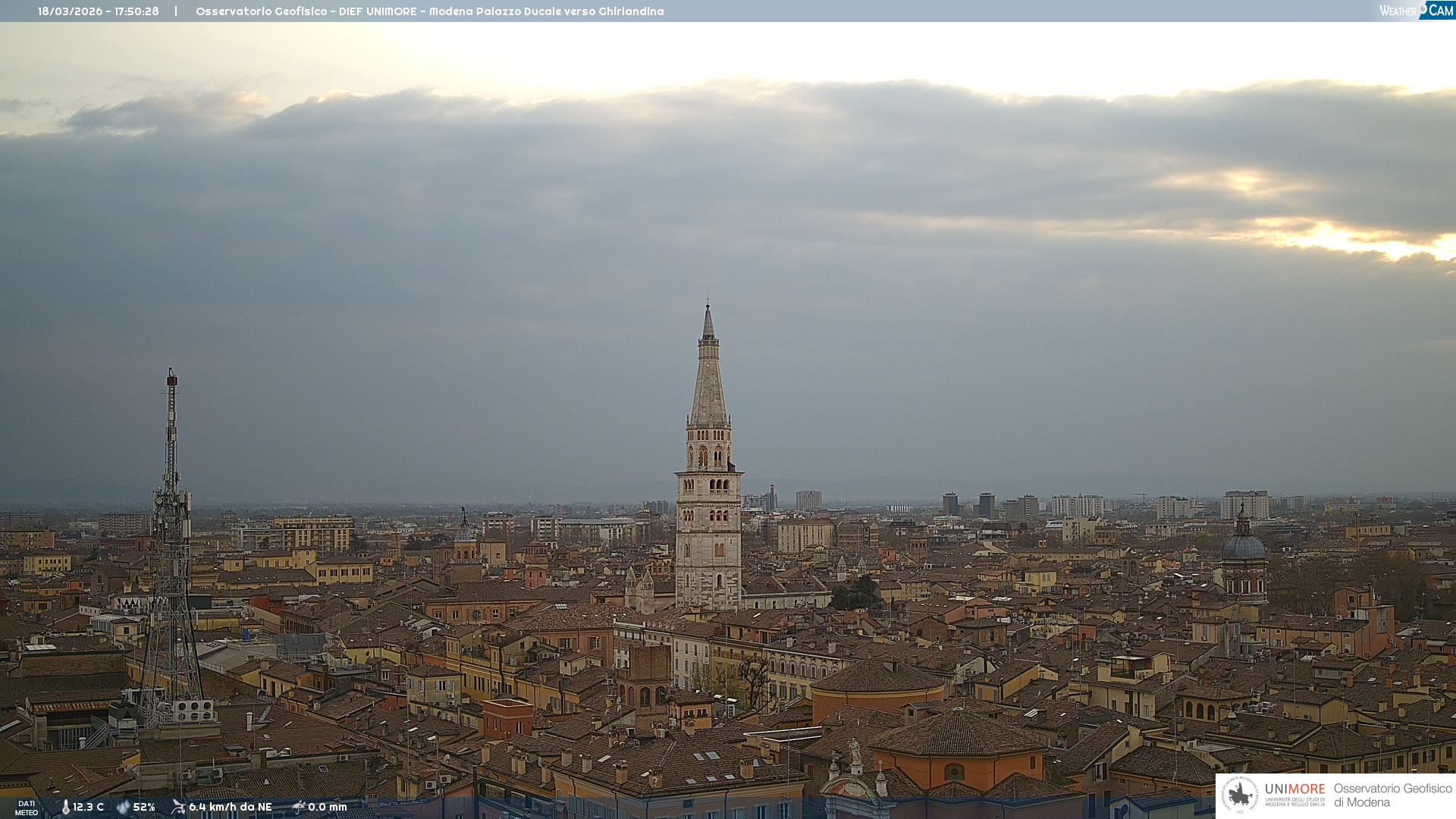1456x819 pixels.
Task: Click the DATI METEO label
Action: [x=27, y=808]
